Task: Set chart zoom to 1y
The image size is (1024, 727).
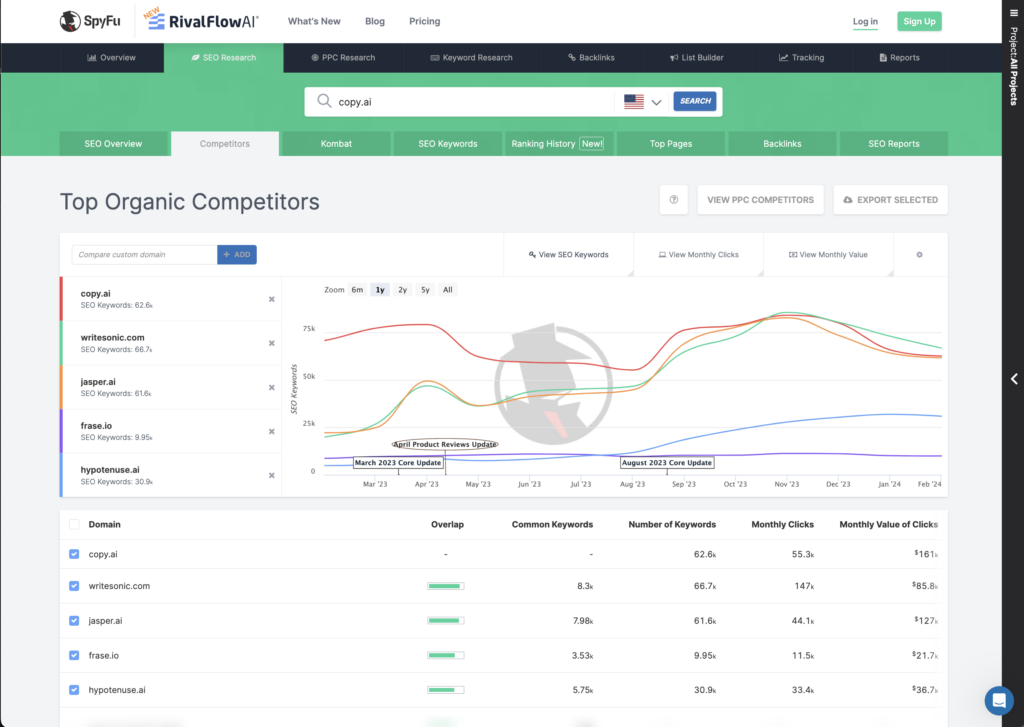Action: (x=380, y=290)
